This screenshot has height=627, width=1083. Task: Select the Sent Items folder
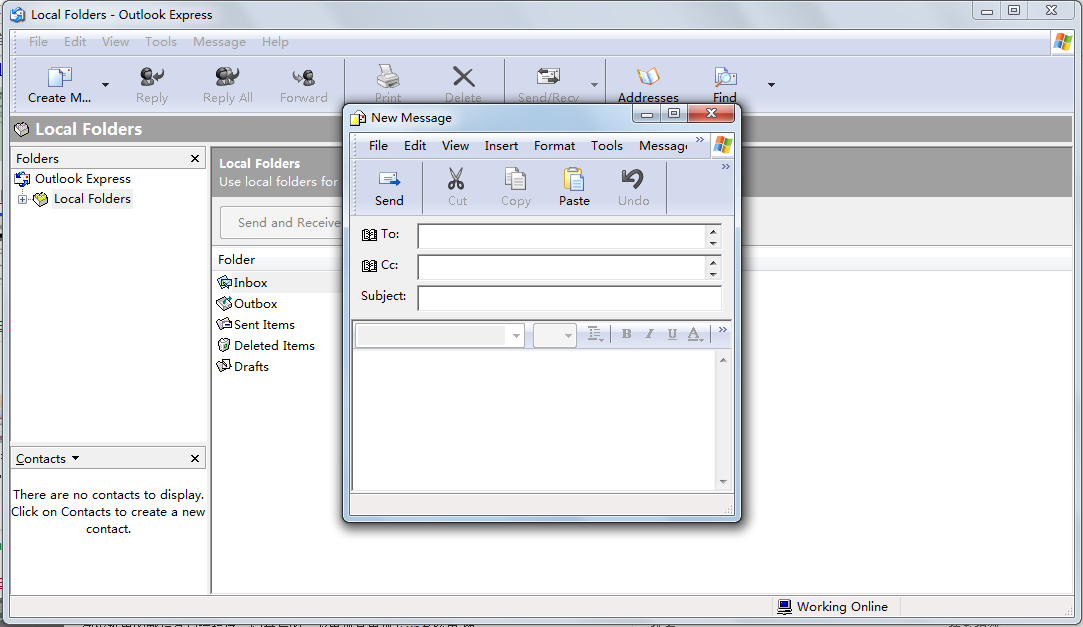tap(256, 325)
